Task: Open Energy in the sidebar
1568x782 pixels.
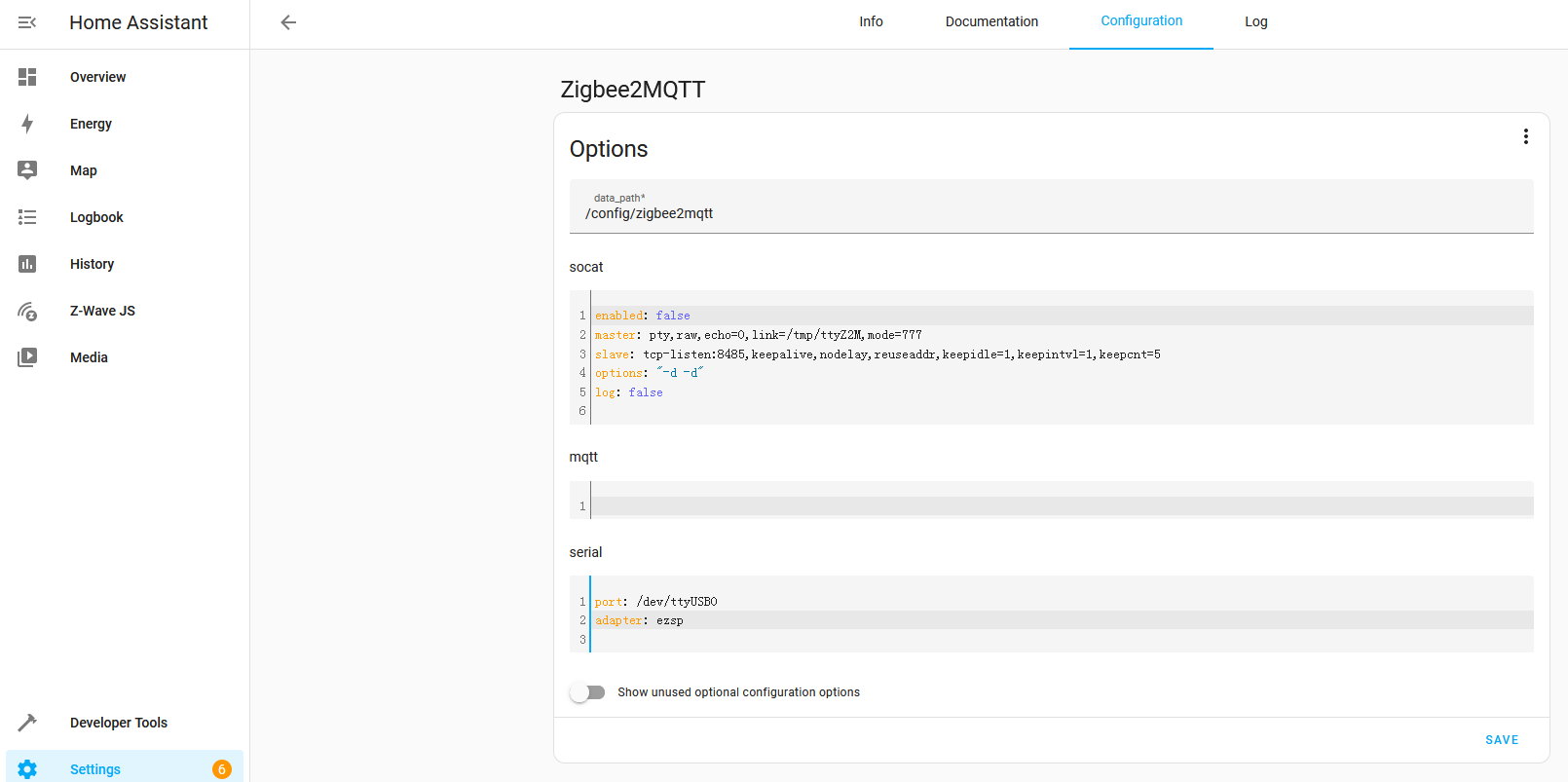Action: tap(125, 124)
